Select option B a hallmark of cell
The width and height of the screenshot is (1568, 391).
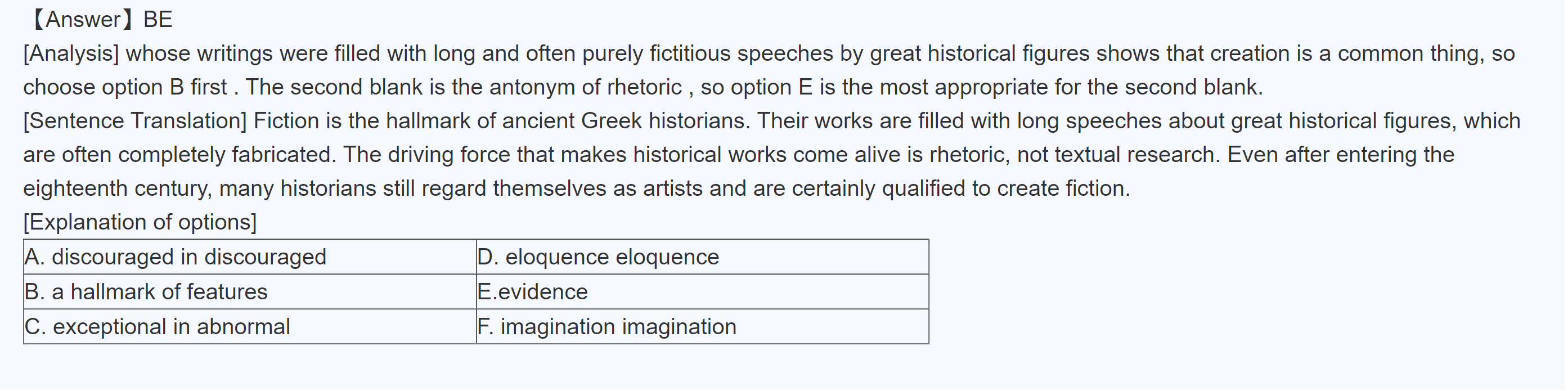146,292
